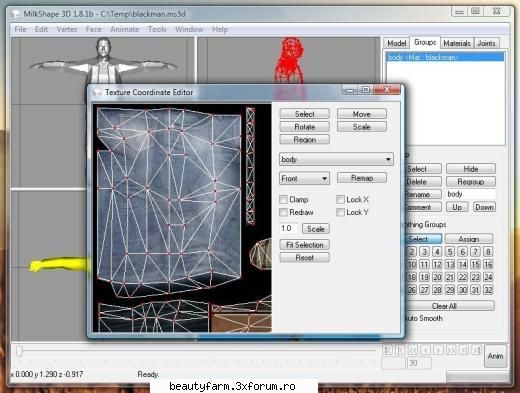Viewport: 520px width, 393px height.
Task: Click the Rotate tool button
Action: (305, 127)
